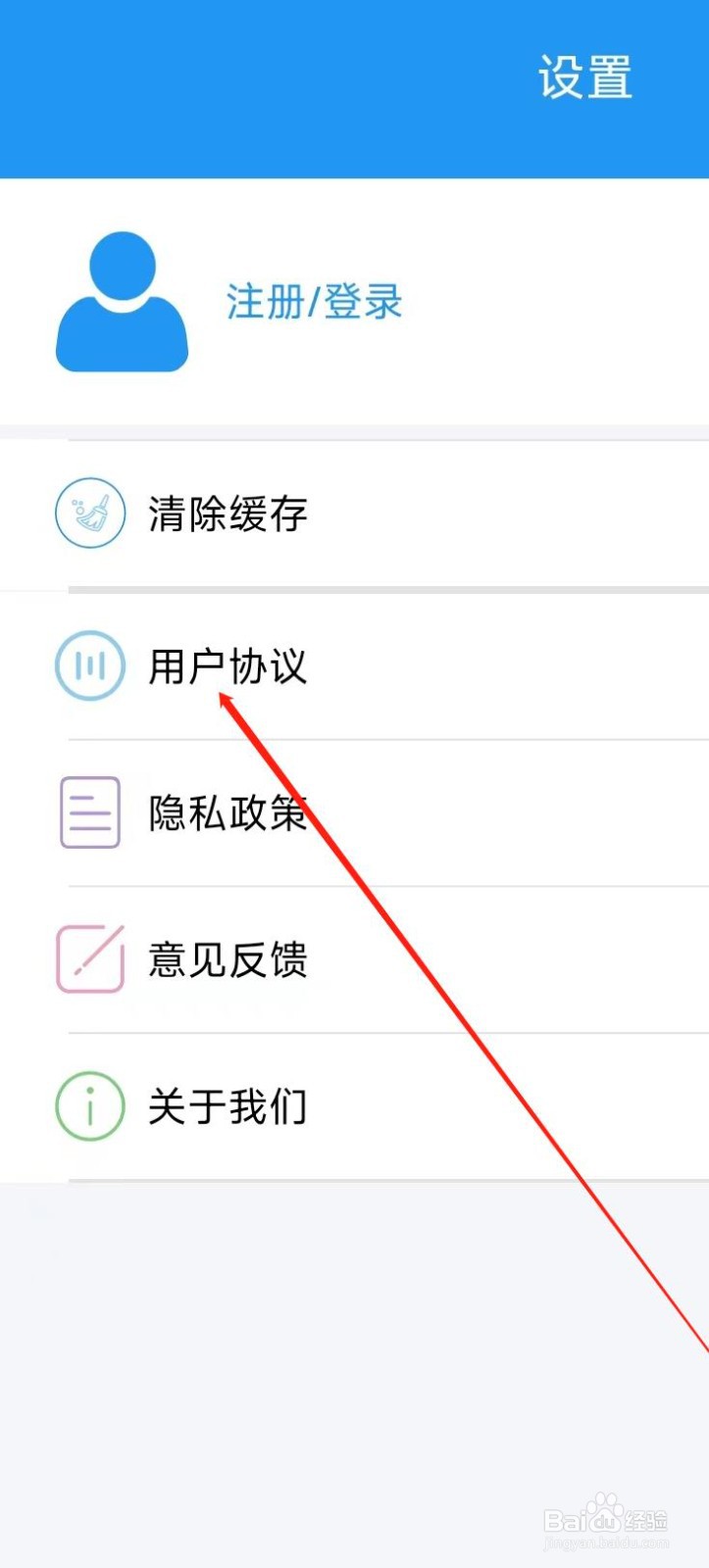Screen dimensions: 709x1568
Task: Tap the circular icon beside 用户协议
Action: tap(90, 665)
